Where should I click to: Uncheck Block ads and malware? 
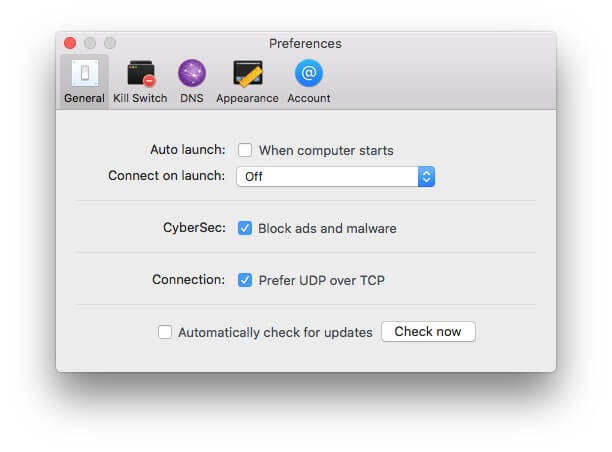tap(245, 228)
